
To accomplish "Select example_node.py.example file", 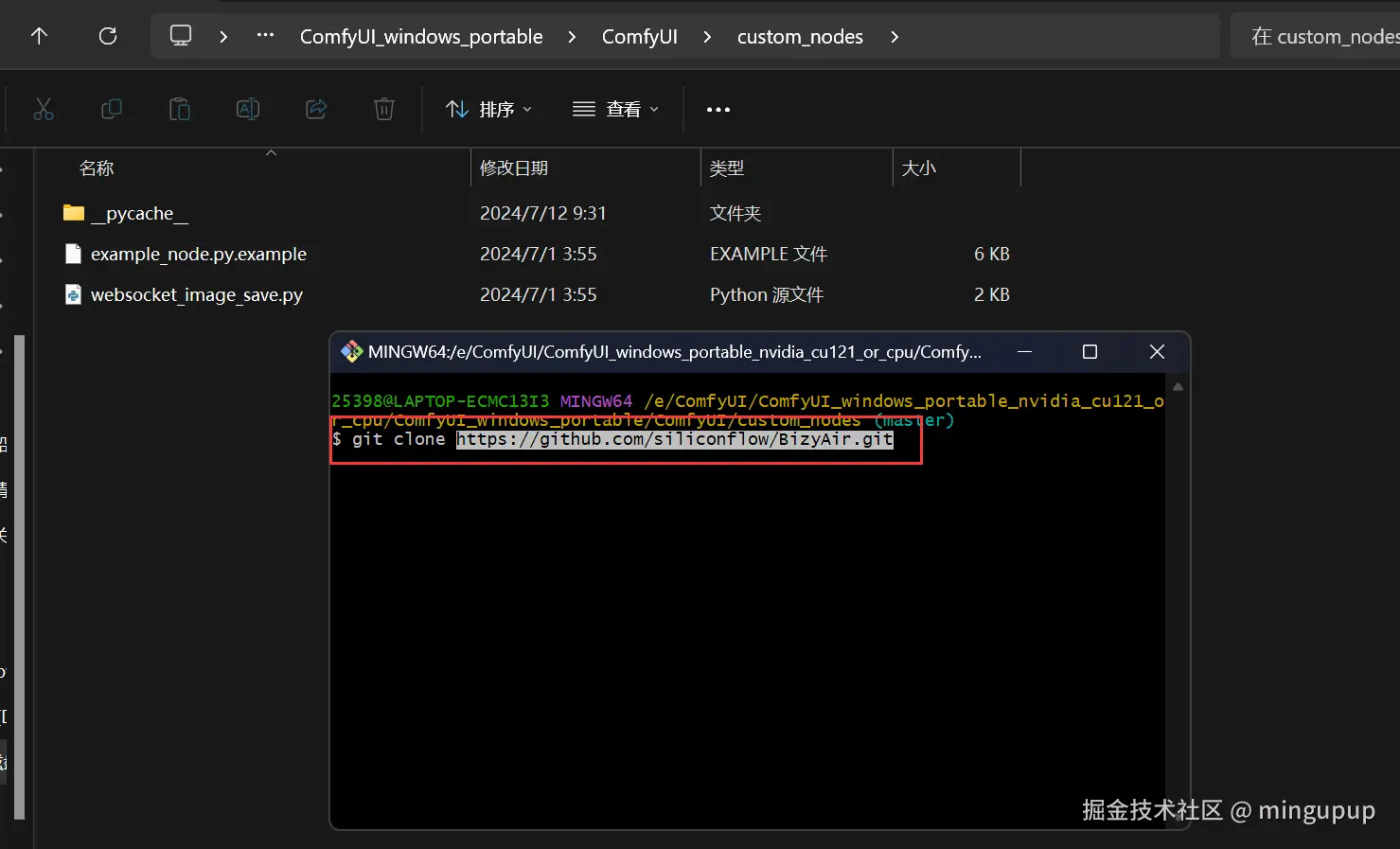I will coord(199,254).
